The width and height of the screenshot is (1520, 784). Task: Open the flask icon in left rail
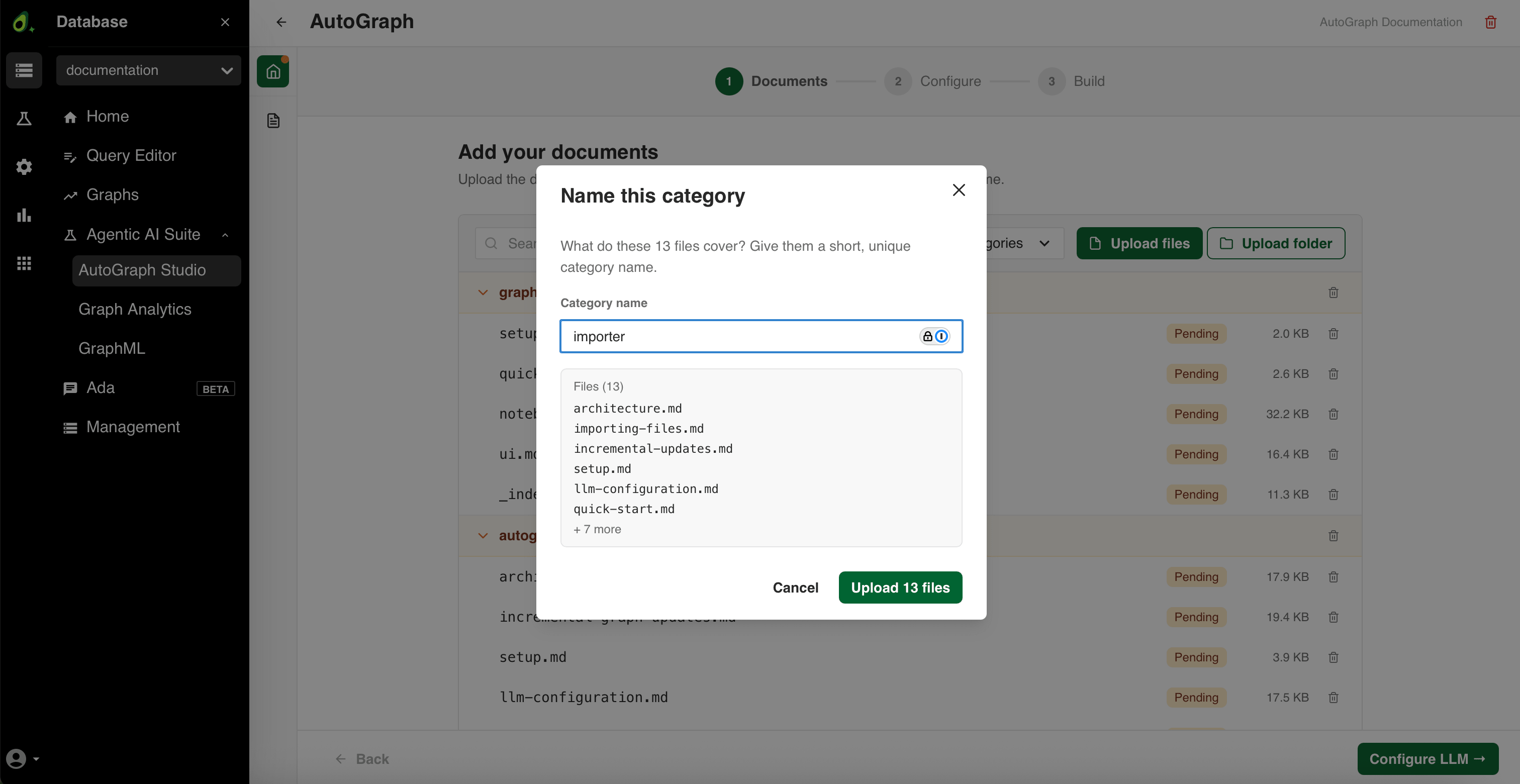point(24,119)
